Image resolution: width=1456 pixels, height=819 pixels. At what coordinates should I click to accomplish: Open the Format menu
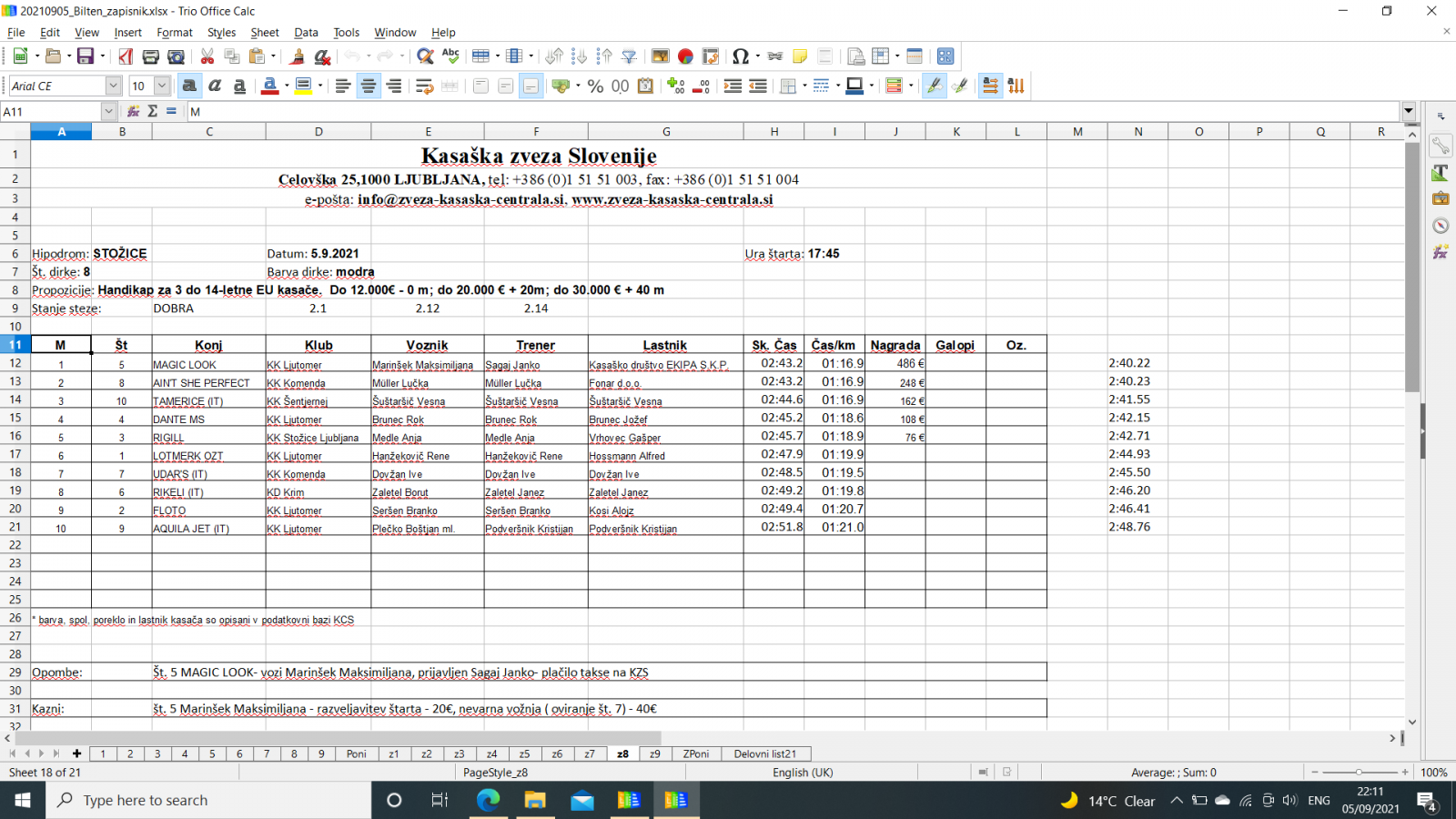[x=174, y=32]
